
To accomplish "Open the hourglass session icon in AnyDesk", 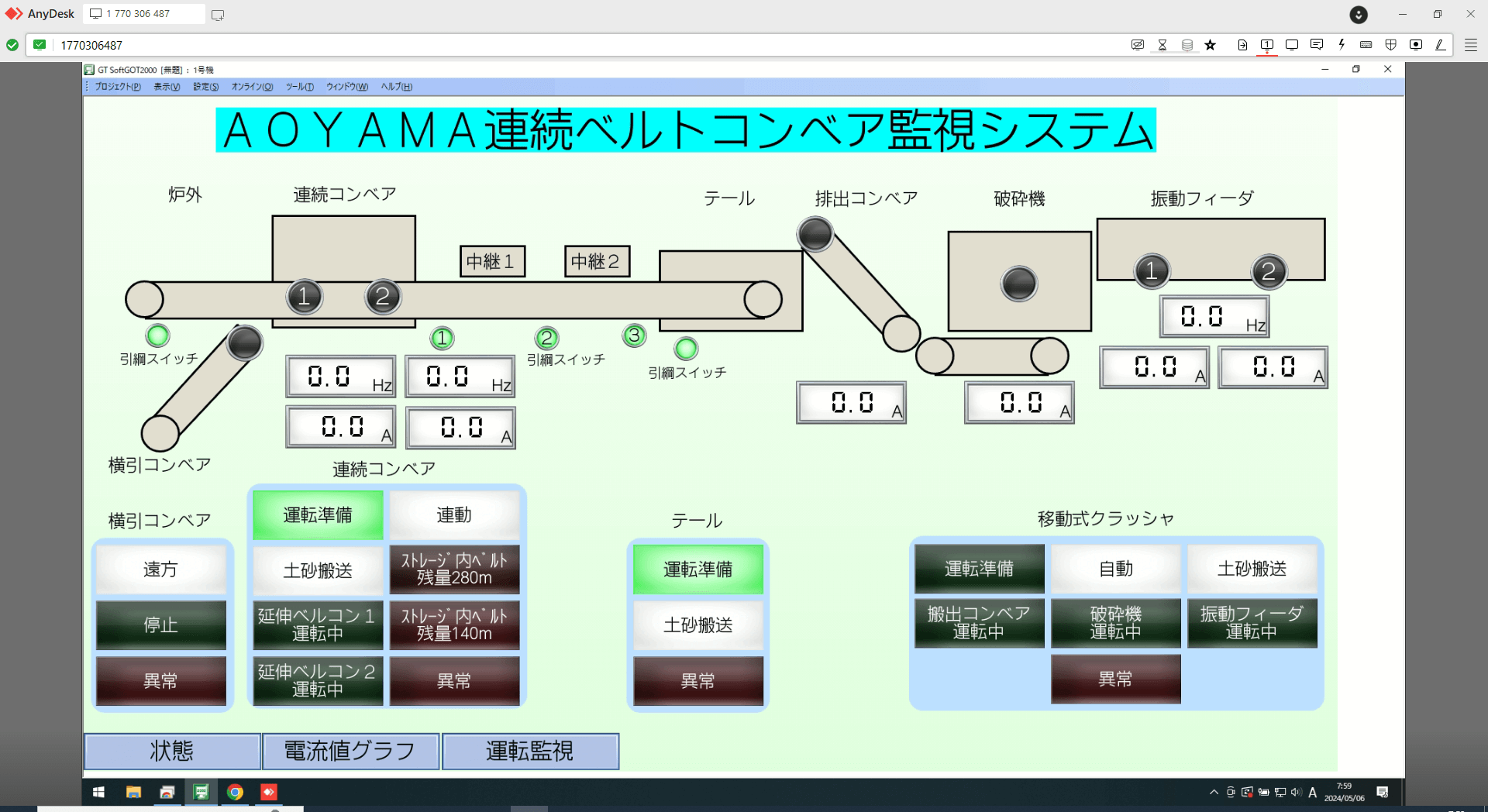I will (1162, 44).
